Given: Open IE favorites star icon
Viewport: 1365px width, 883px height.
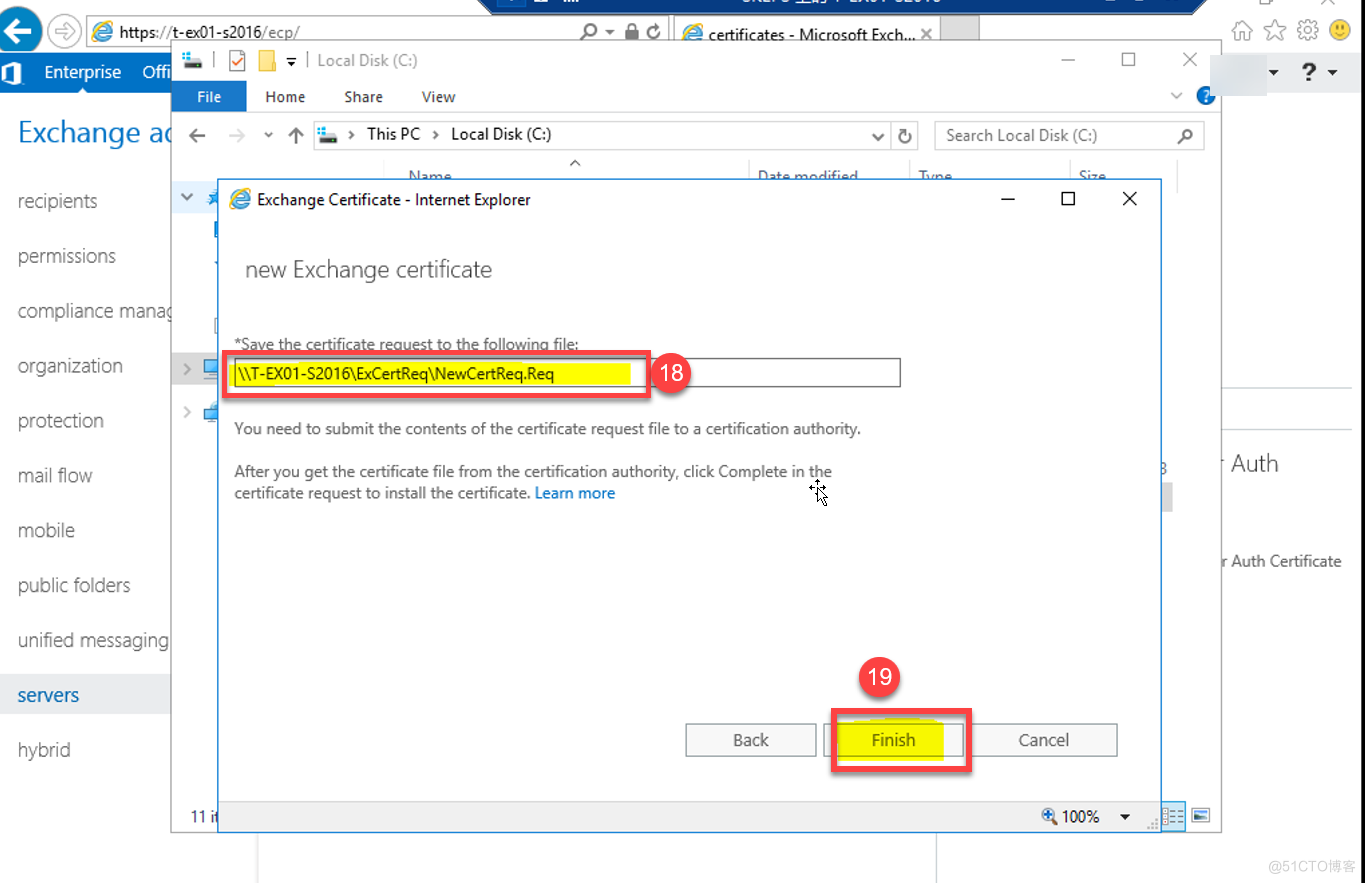Looking at the screenshot, I should point(1274,31).
